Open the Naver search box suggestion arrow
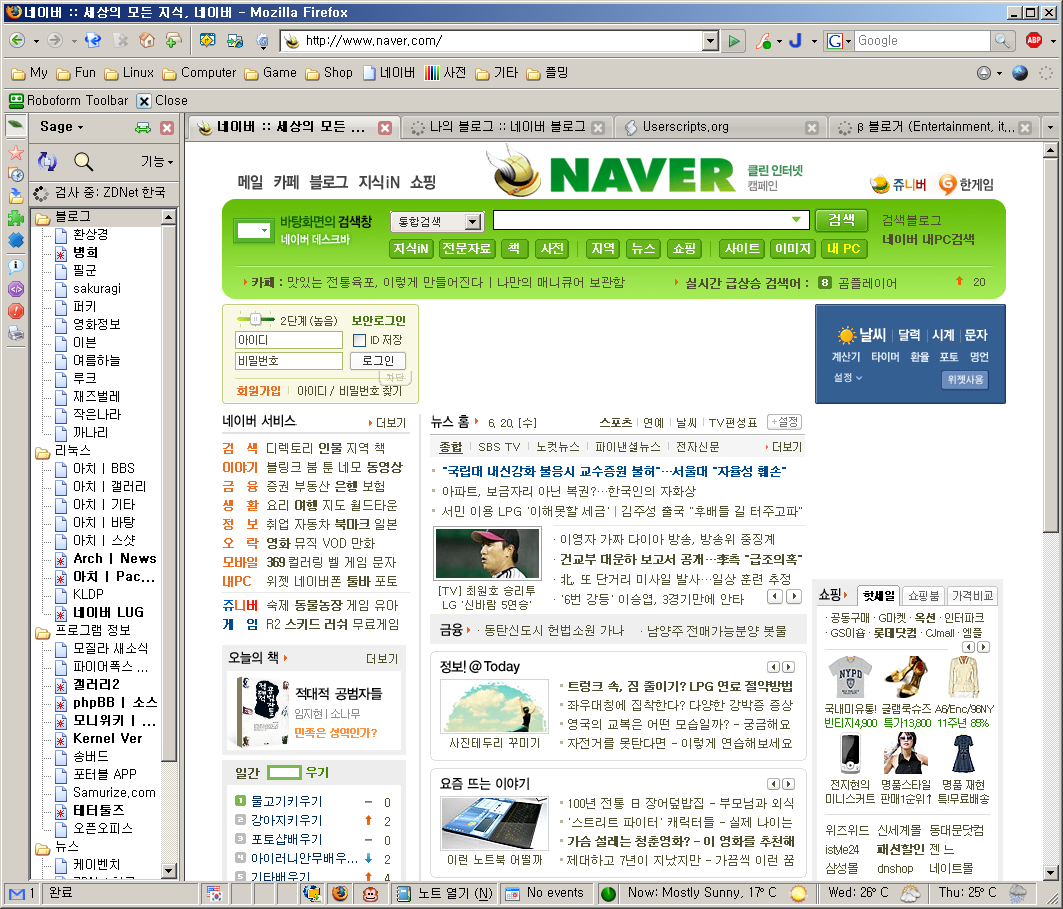Viewport: 1063px width, 909px height. tap(797, 220)
